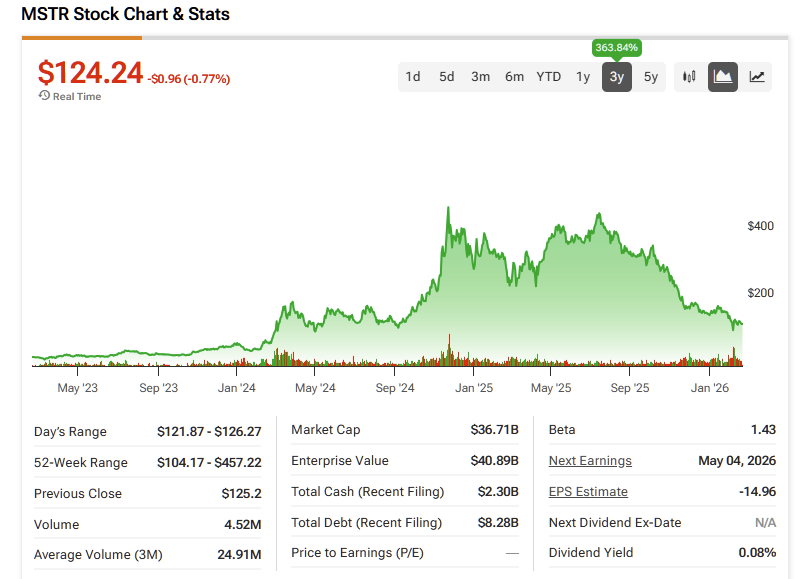Choose the 6m period button
Viewport: 800px width, 579px height.
tap(514, 76)
